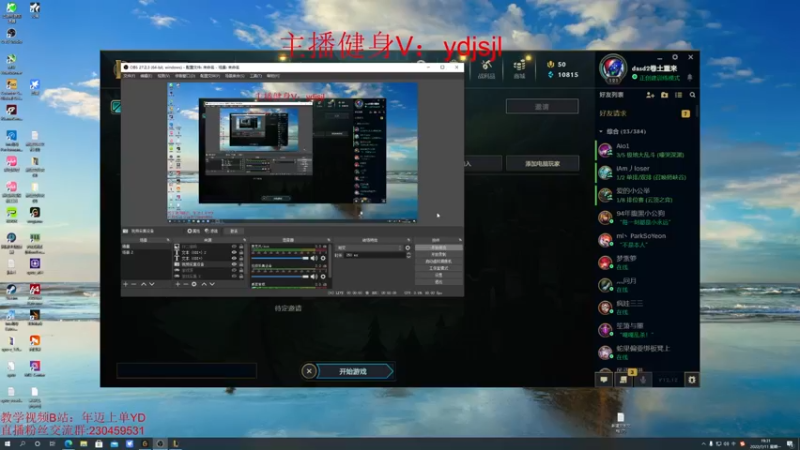Toggle visibility eye of highlighted video capture source
Screen dimensions: 800x450
click(234, 264)
